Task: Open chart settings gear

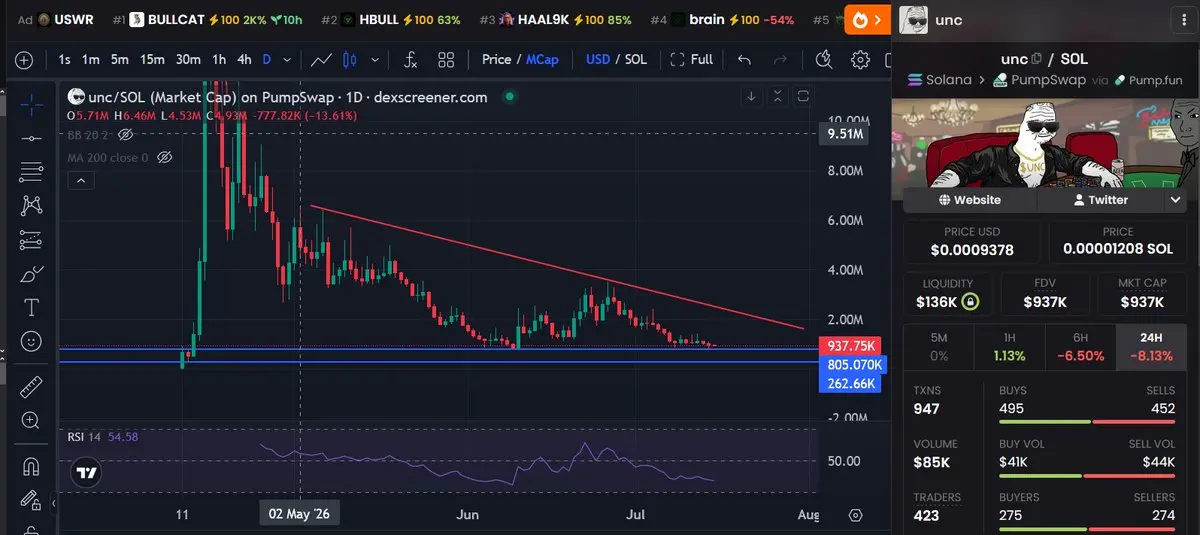Action: pos(860,60)
